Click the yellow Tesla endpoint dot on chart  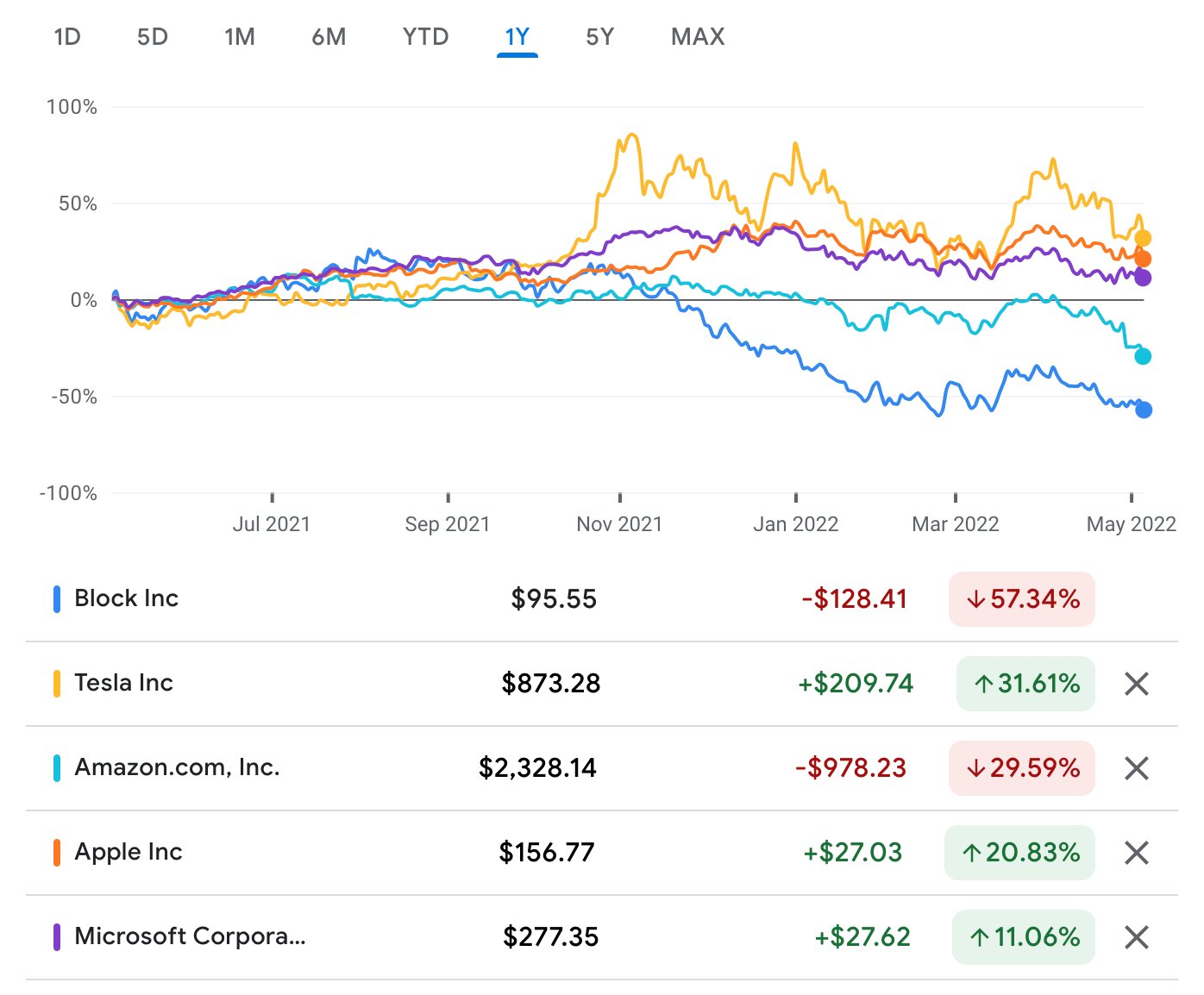(x=1143, y=239)
